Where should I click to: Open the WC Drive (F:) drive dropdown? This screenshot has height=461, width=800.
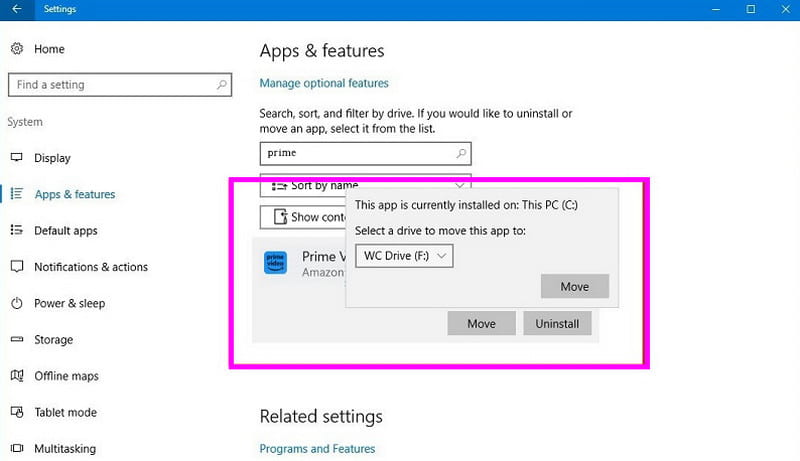[x=404, y=256]
